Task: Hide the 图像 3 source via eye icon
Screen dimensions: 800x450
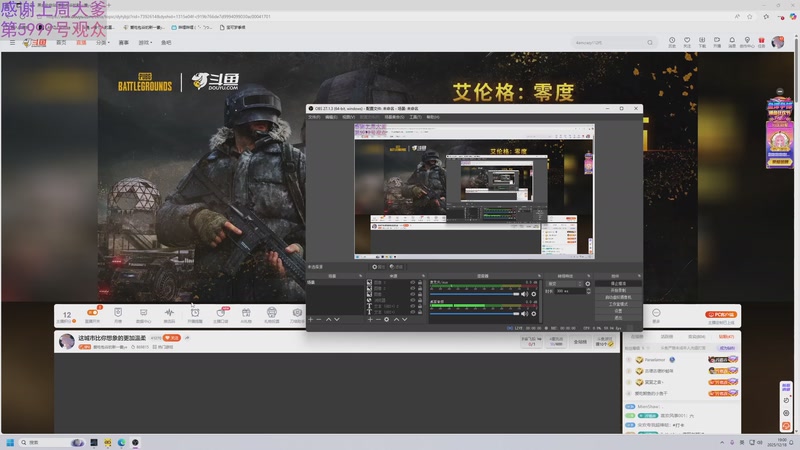Action: click(412, 282)
